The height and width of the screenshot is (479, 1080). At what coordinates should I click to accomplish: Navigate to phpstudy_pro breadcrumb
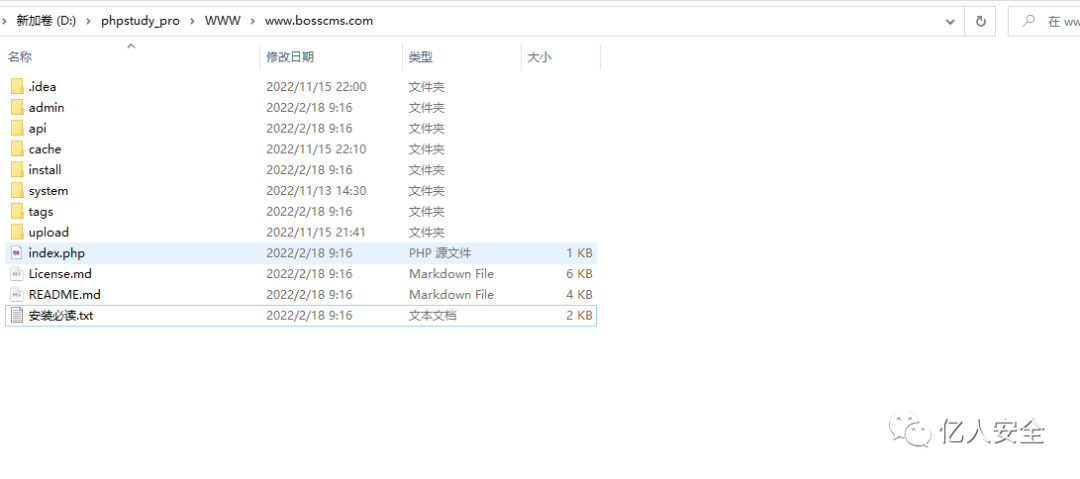[x=141, y=21]
